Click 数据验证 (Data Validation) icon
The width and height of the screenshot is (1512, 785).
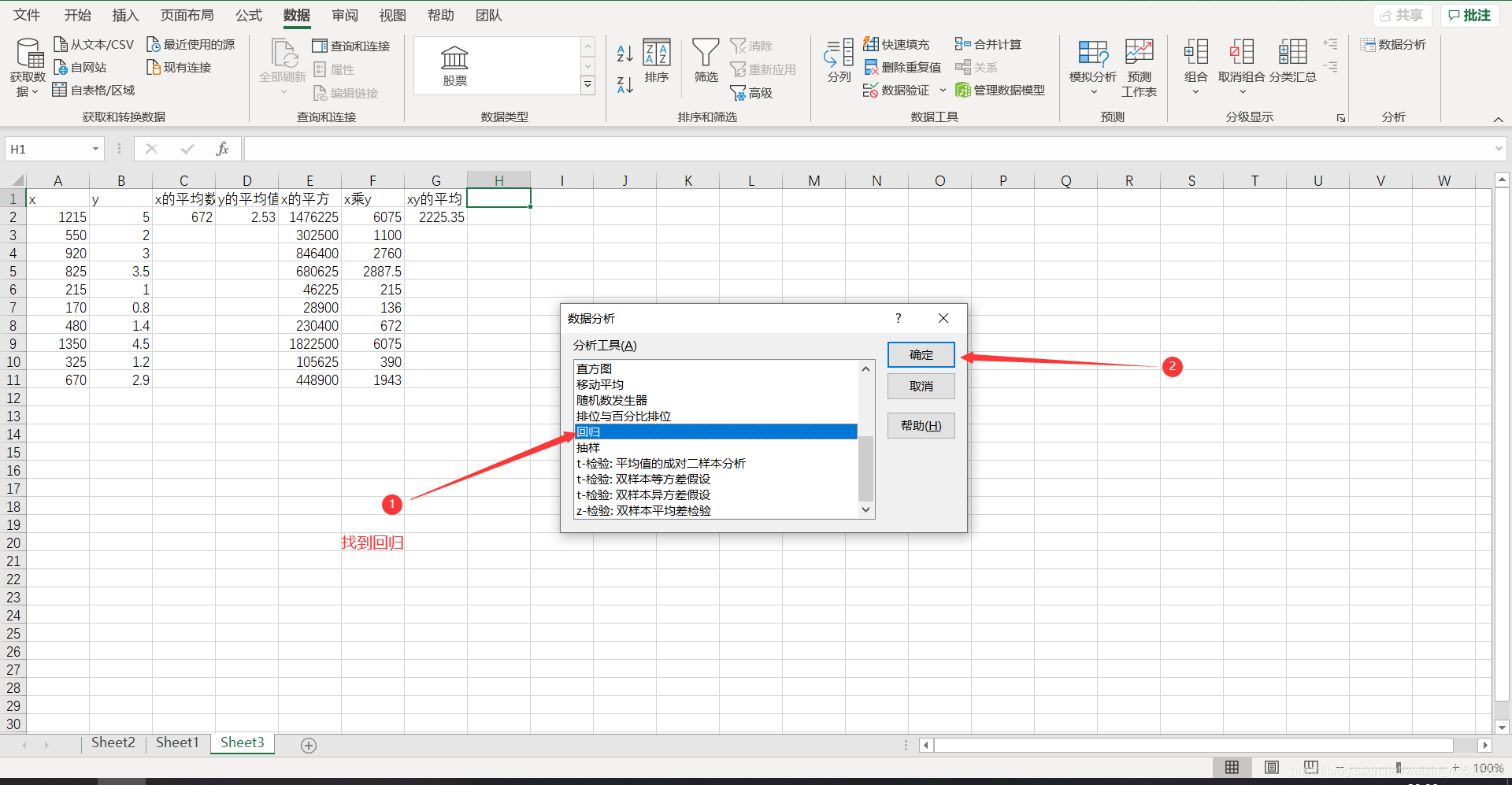[x=870, y=90]
